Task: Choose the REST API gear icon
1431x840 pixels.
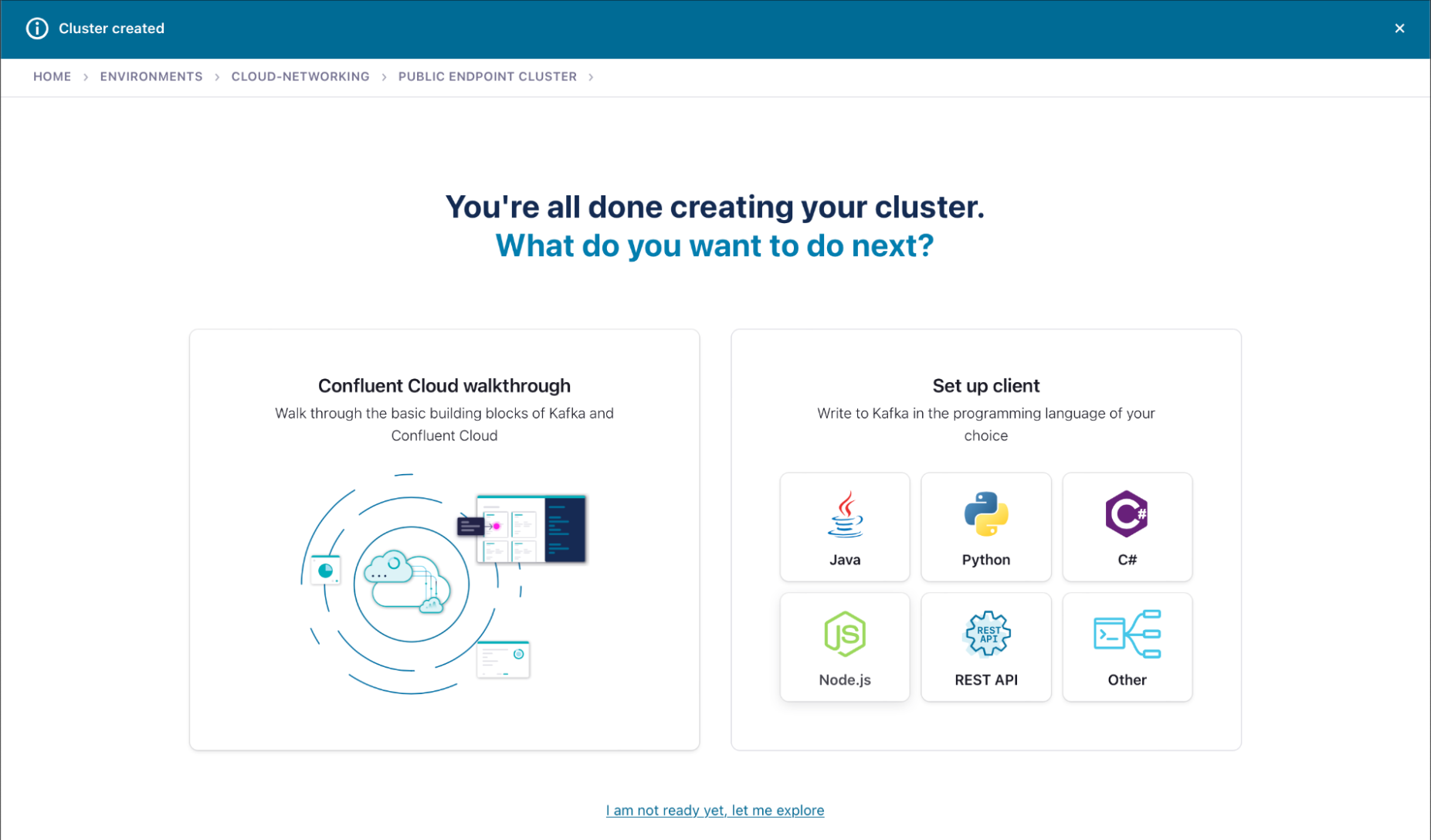Action: coord(987,634)
